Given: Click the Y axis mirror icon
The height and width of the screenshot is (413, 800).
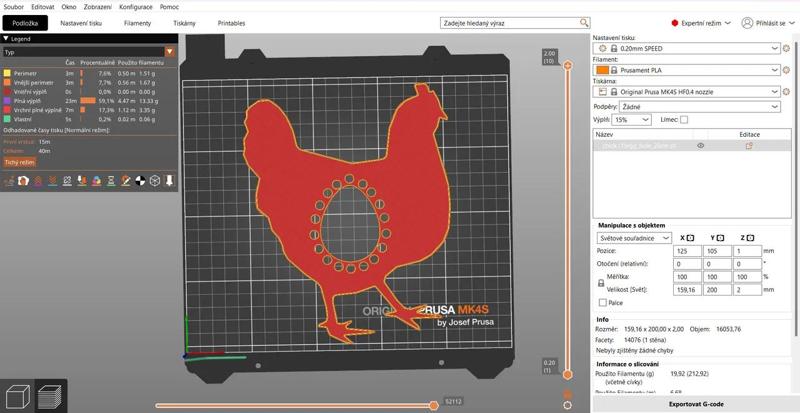Looking at the screenshot, I should [x=720, y=238].
